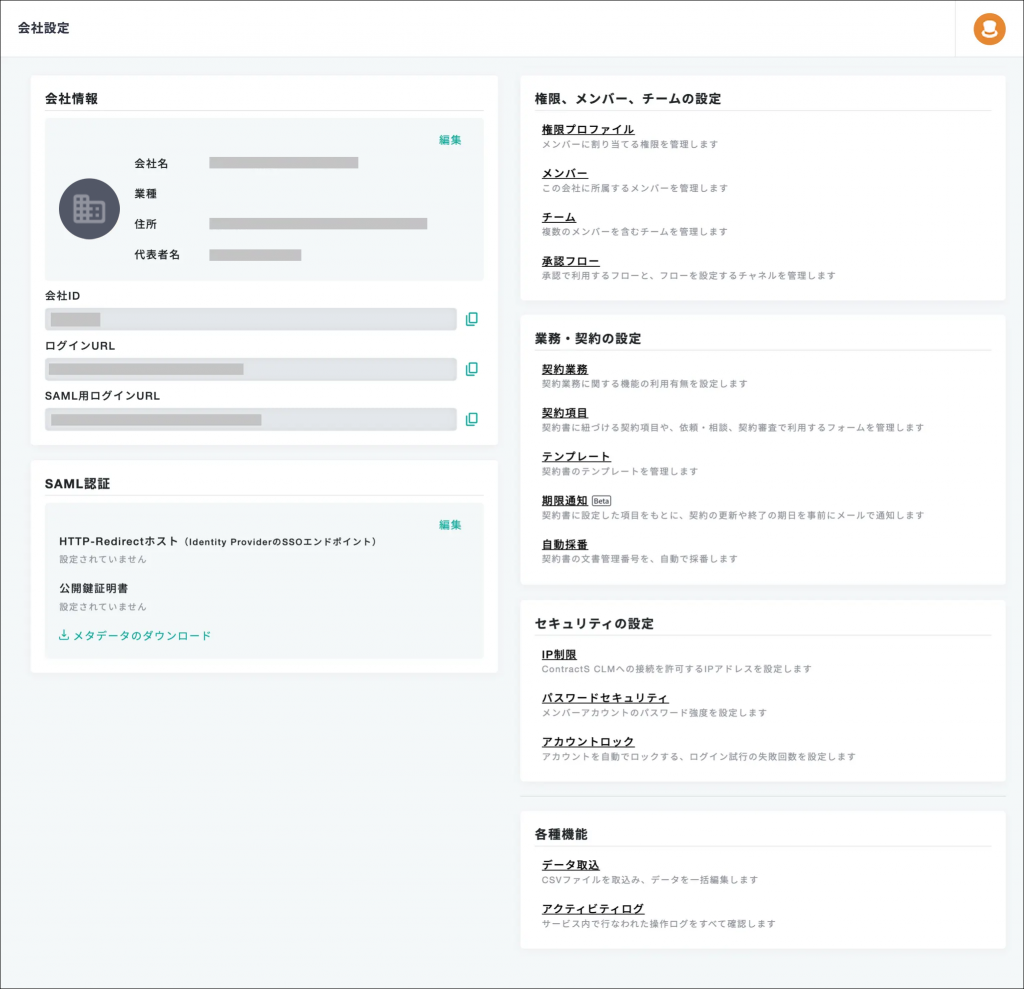Open the 契約業務 settings link

coord(564,369)
